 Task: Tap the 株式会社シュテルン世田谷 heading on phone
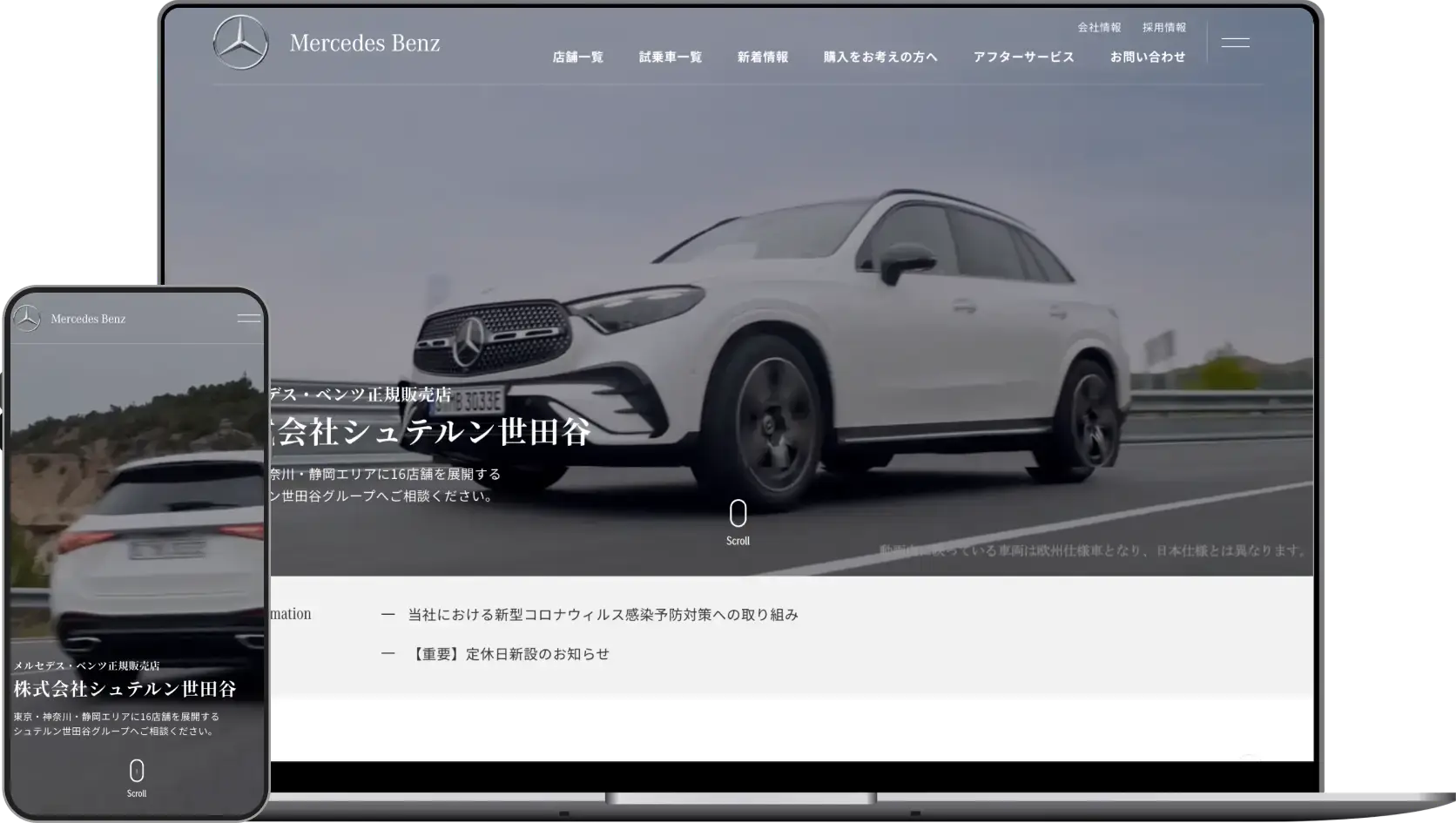(x=125, y=689)
